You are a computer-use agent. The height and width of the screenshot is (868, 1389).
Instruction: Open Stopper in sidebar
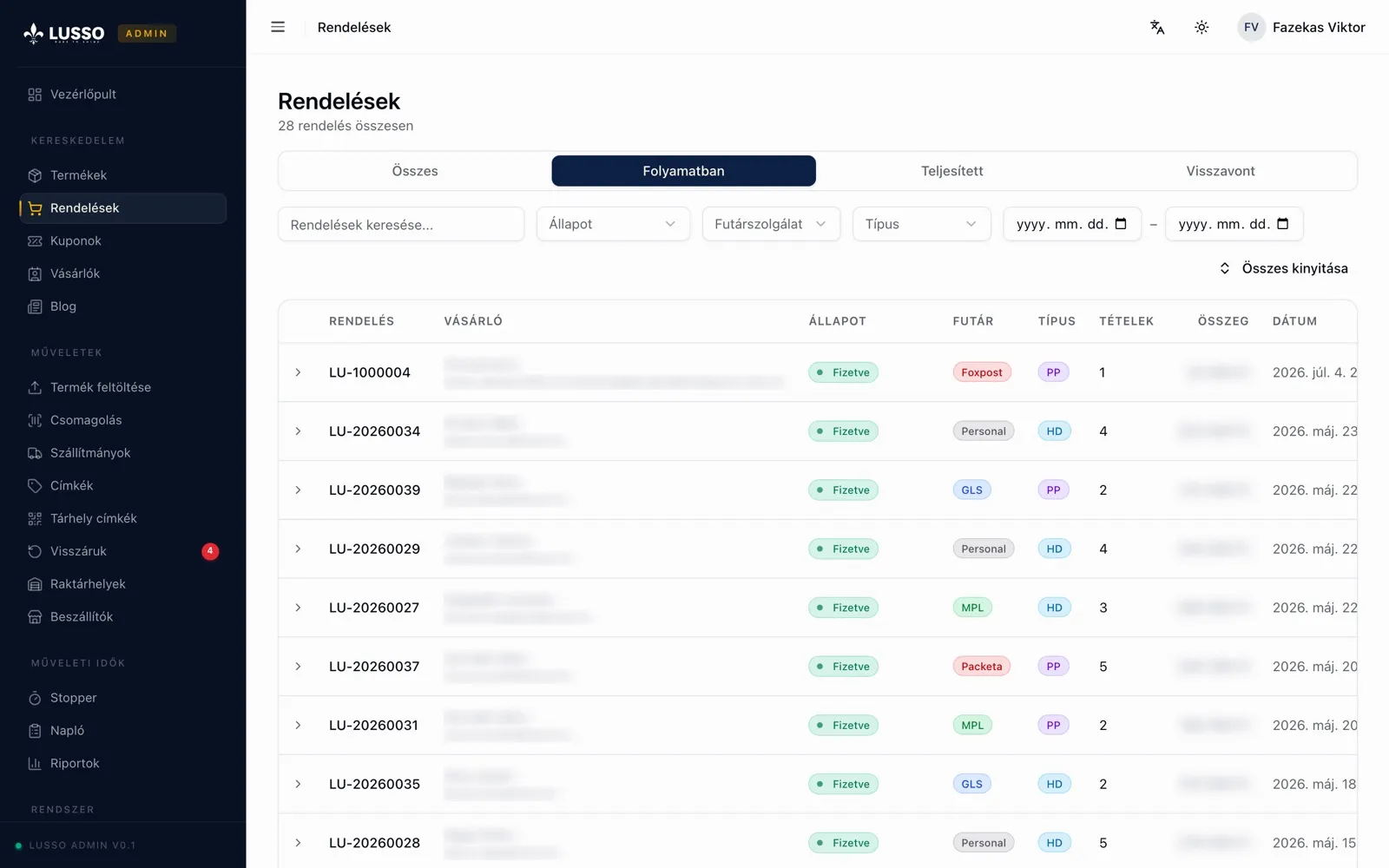point(122,698)
